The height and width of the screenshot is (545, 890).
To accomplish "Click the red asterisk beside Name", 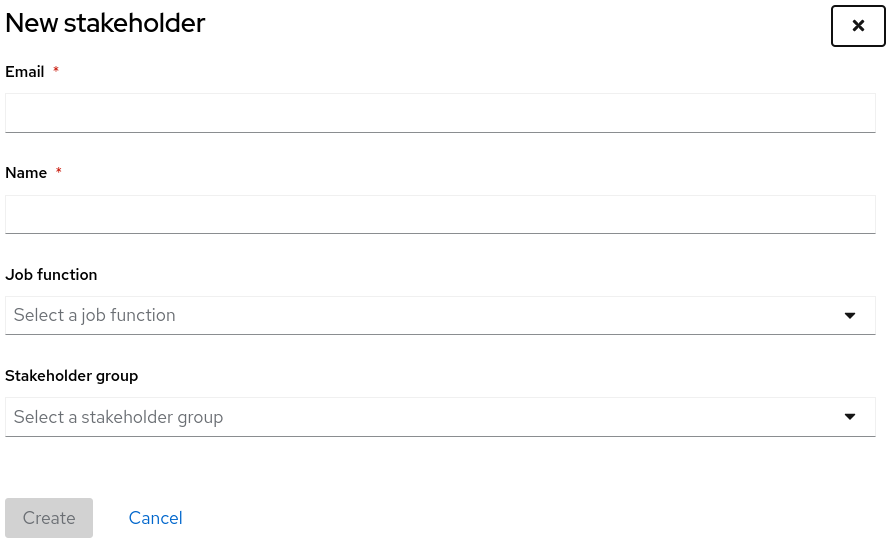I will (59, 173).
